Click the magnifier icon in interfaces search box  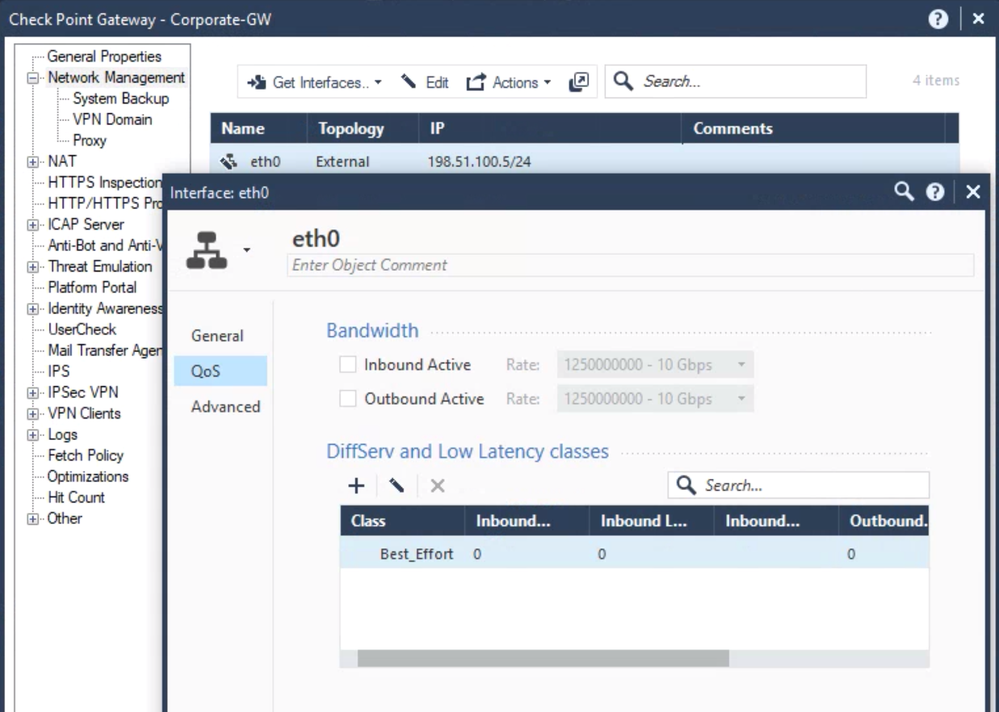point(623,82)
